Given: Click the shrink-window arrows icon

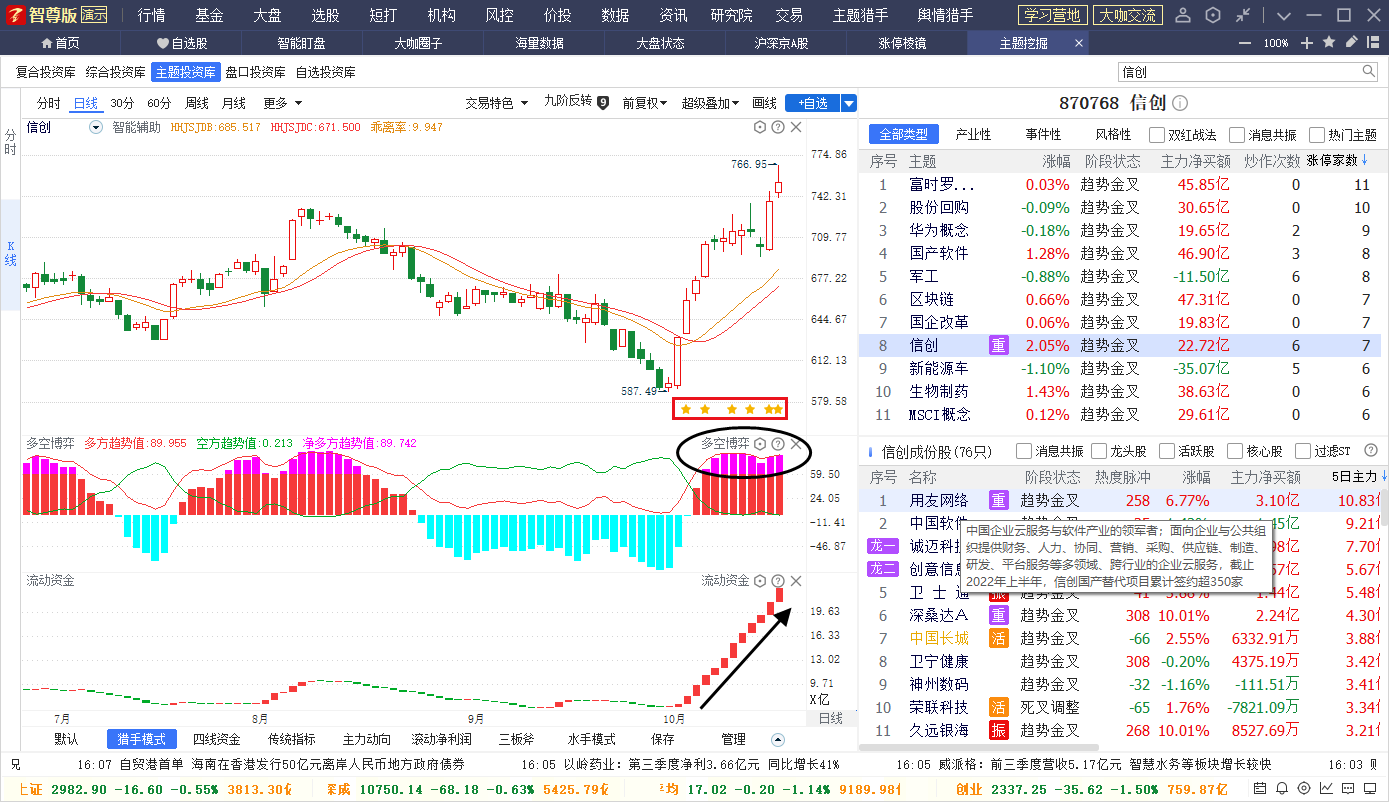Looking at the screenshot, I should [x=1242, y=15].
